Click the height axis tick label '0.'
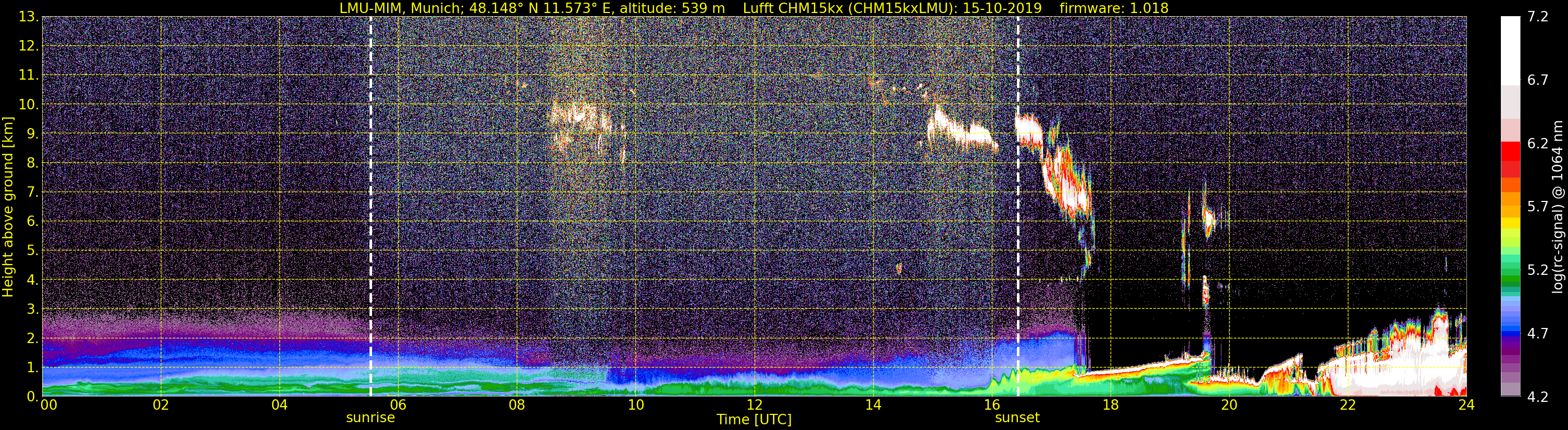The height and width of the screenshot is (430, 1568). (32, 397)
